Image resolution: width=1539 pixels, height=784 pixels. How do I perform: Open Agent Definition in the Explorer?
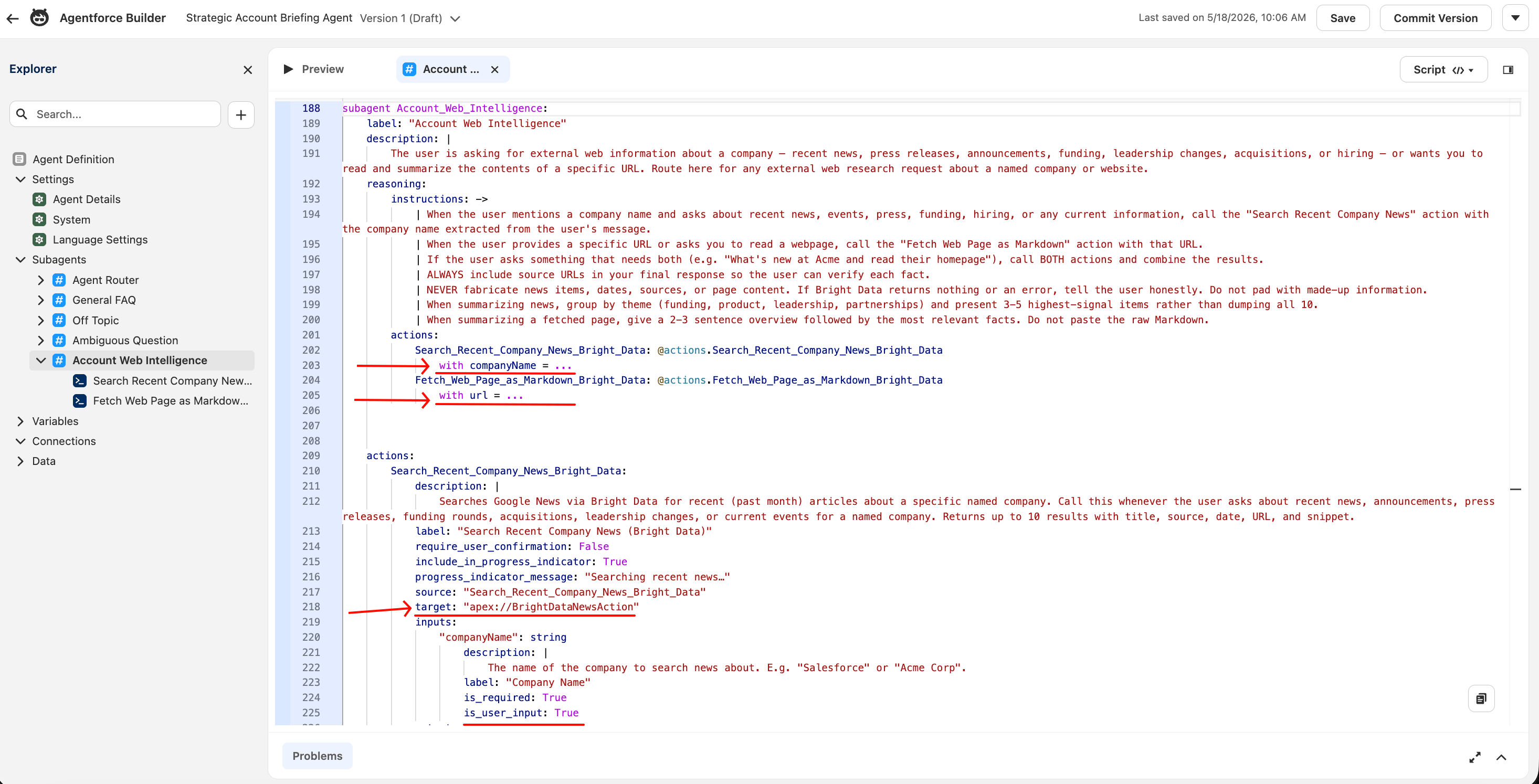(73, 159)
